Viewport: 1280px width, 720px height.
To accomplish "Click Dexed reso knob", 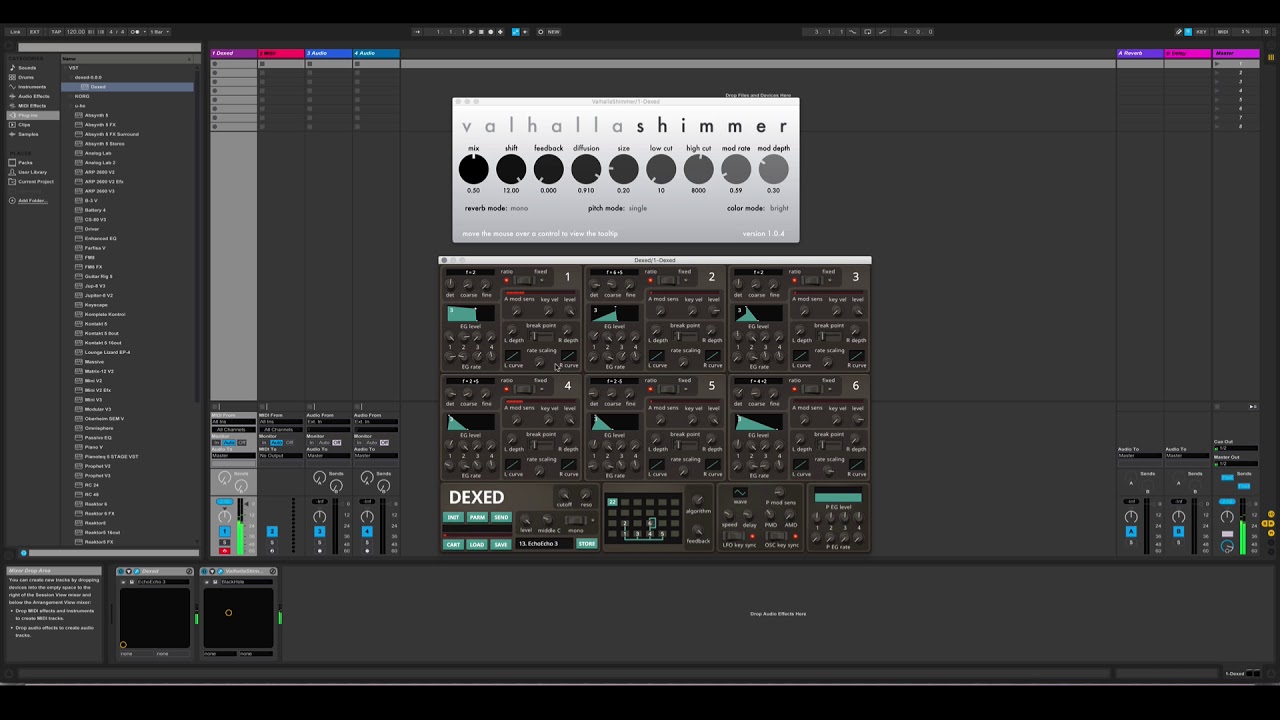I will tap(586, 495).
